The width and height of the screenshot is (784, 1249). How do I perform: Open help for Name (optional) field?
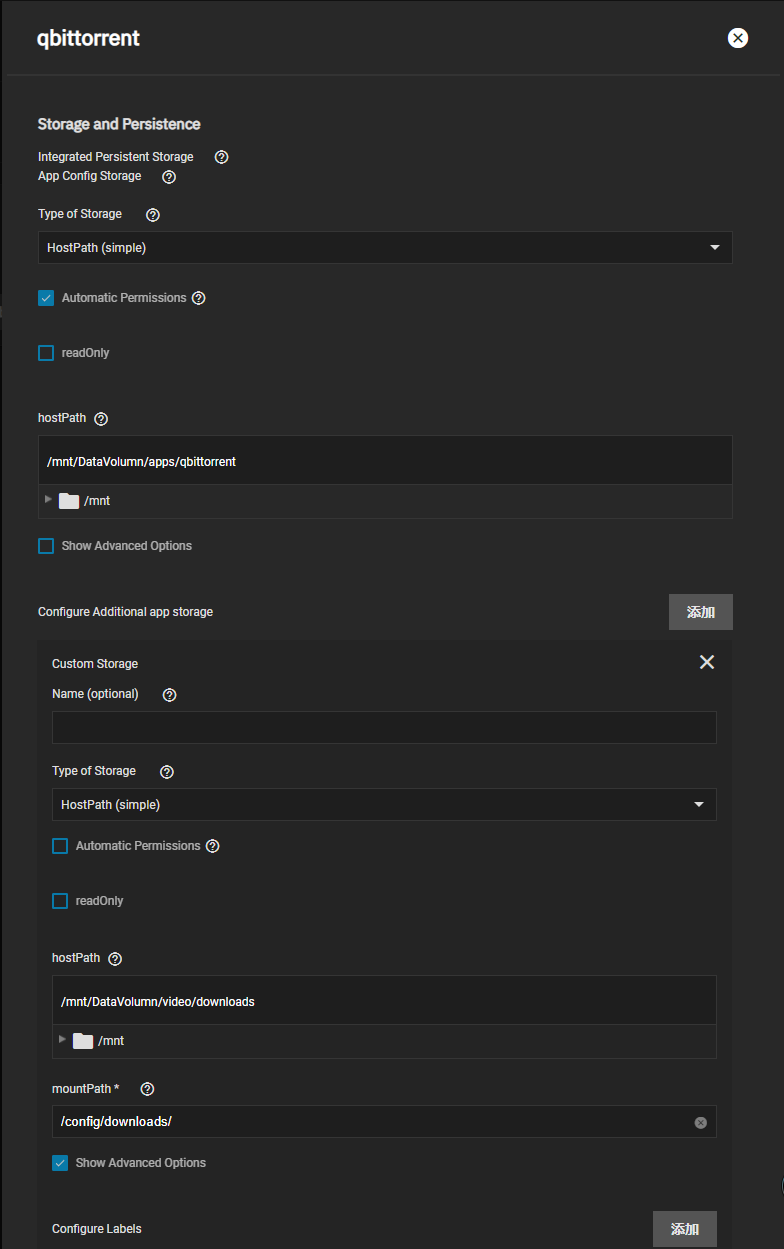[x=170, y=695]
